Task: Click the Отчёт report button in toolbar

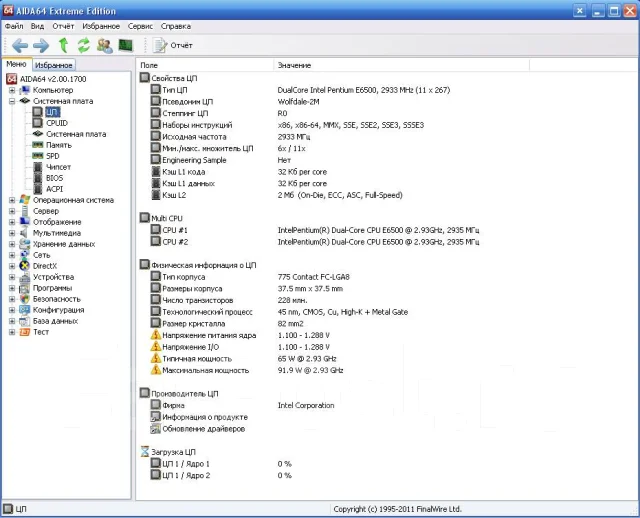Action: (172, 45)
